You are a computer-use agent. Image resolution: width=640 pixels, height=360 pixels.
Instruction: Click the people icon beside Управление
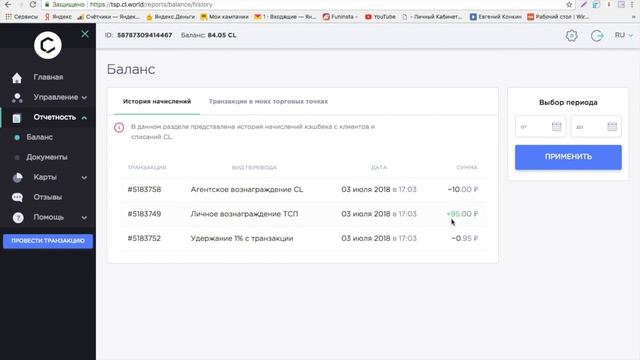17,98
